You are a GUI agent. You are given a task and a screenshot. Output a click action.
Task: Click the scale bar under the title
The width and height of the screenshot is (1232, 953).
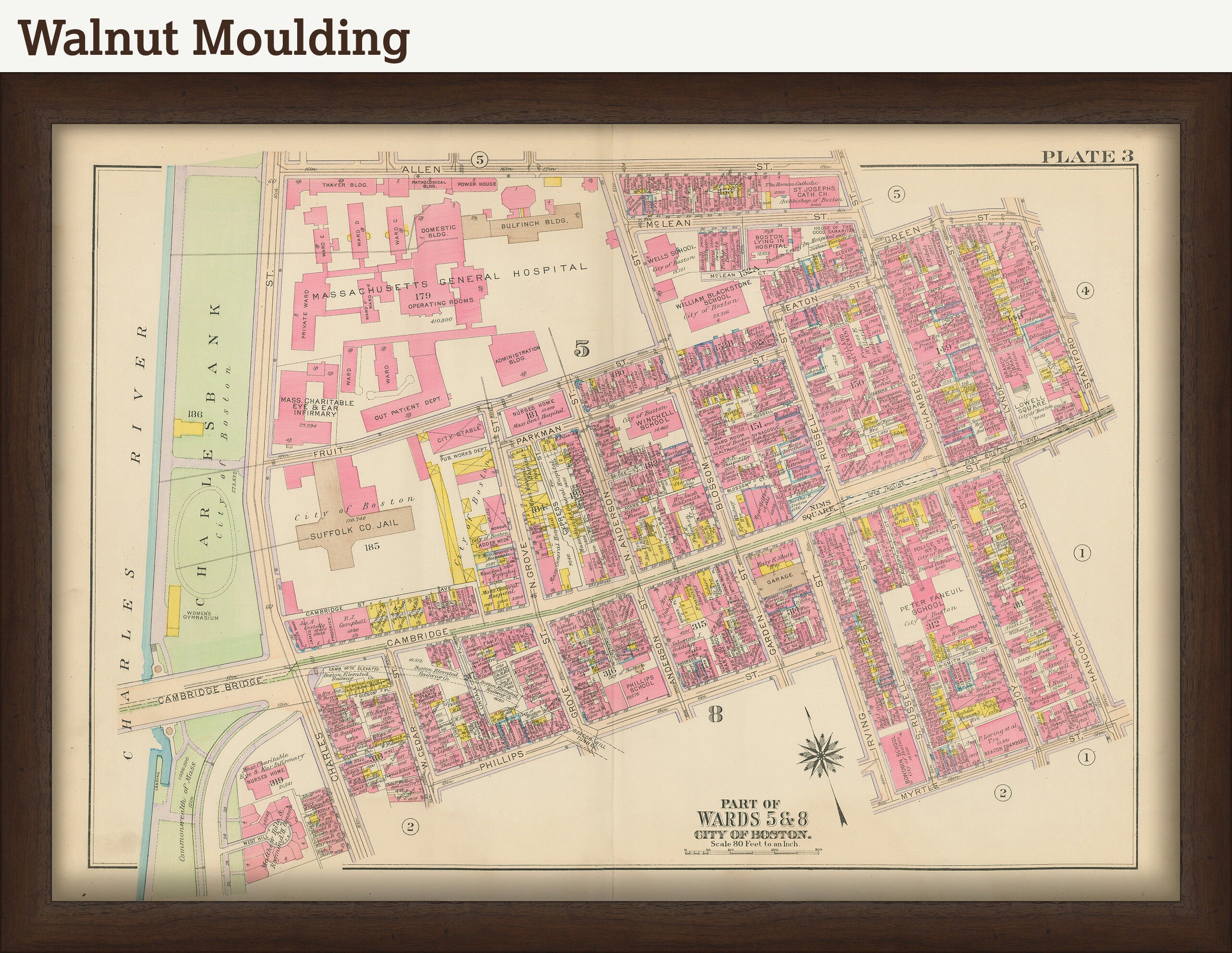tap(753, 852)
